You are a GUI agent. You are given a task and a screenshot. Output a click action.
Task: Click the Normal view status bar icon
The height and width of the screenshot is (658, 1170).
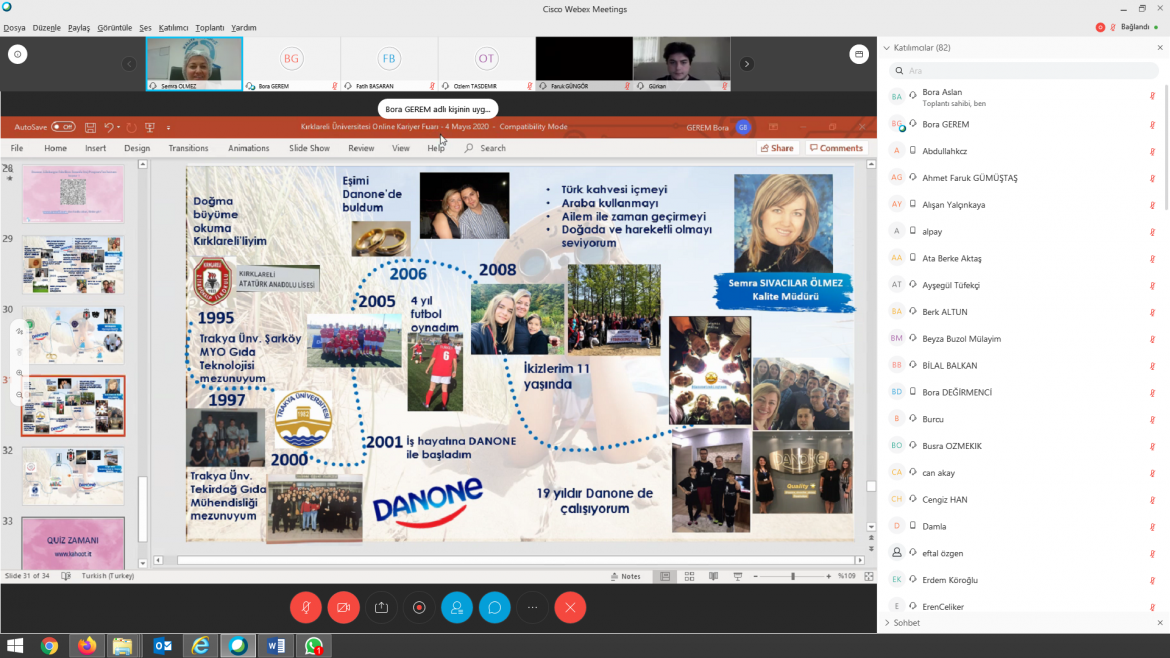coord(665,576)
